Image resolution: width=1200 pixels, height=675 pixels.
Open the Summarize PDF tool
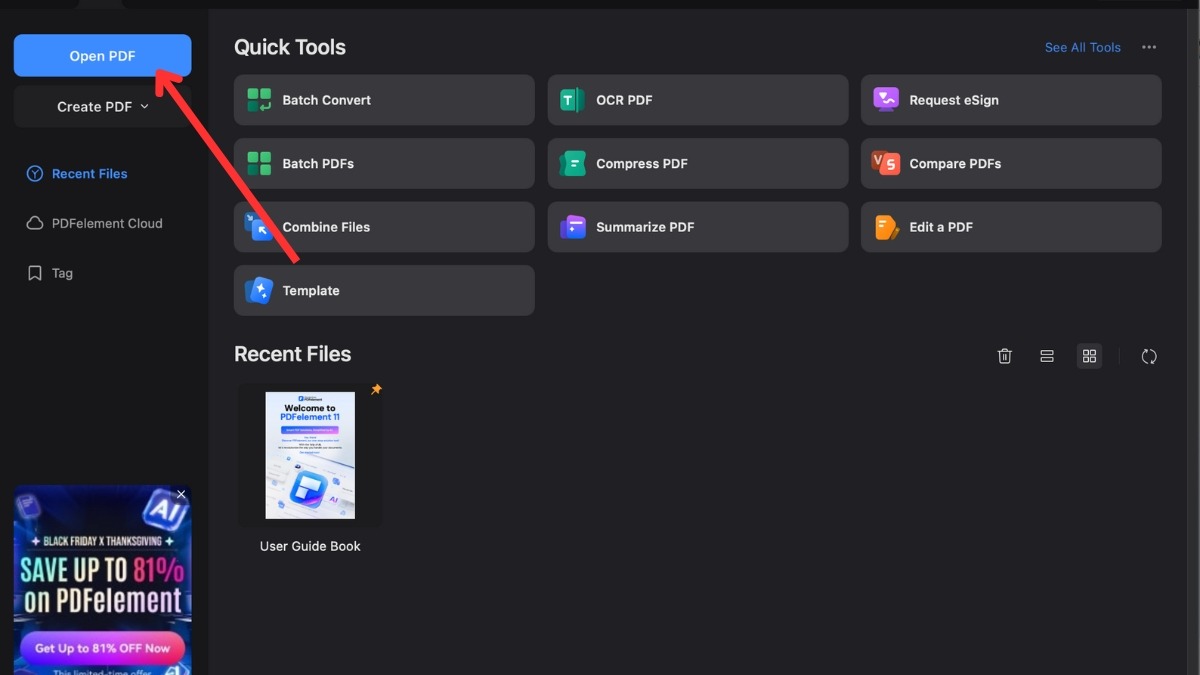pyautogui.click(x=698, y=227)
